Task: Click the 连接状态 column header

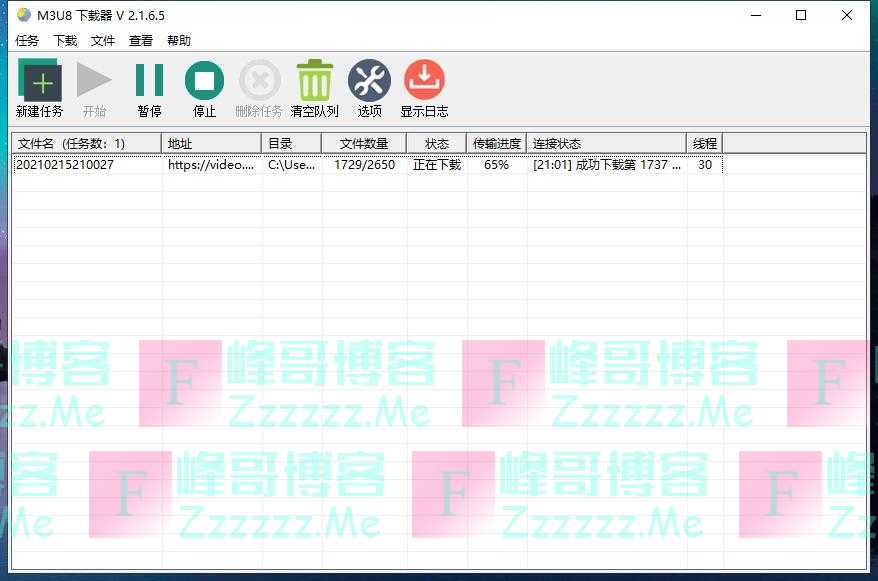Action: click(606, 144)
